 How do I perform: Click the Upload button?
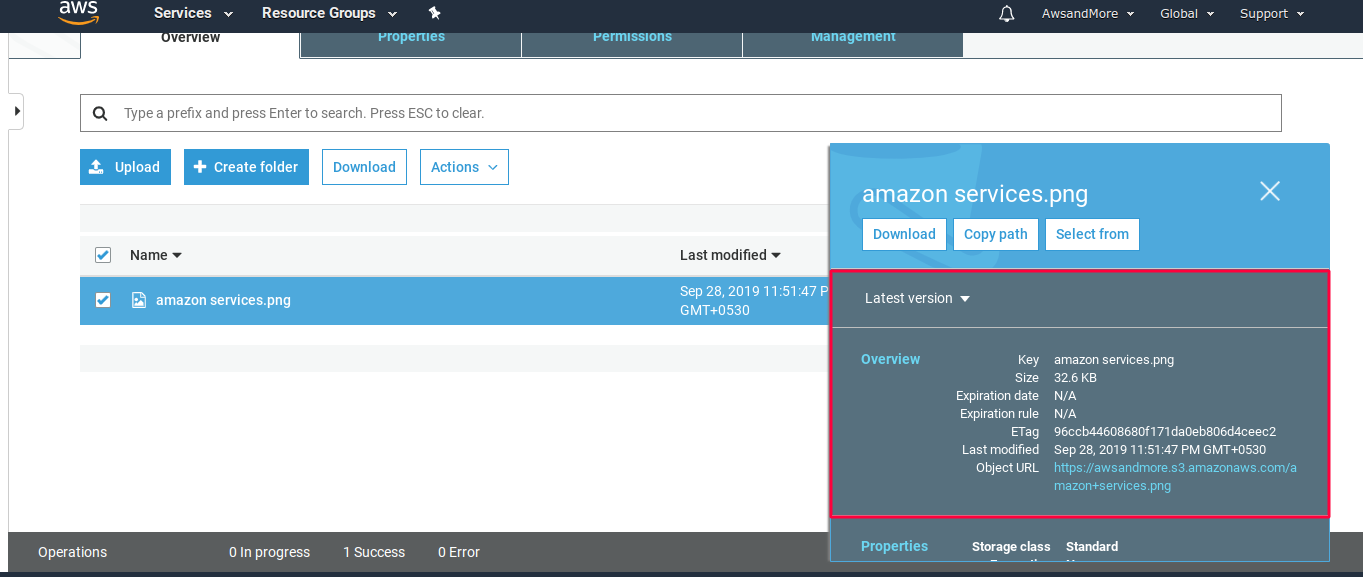(x=126, y=167)
